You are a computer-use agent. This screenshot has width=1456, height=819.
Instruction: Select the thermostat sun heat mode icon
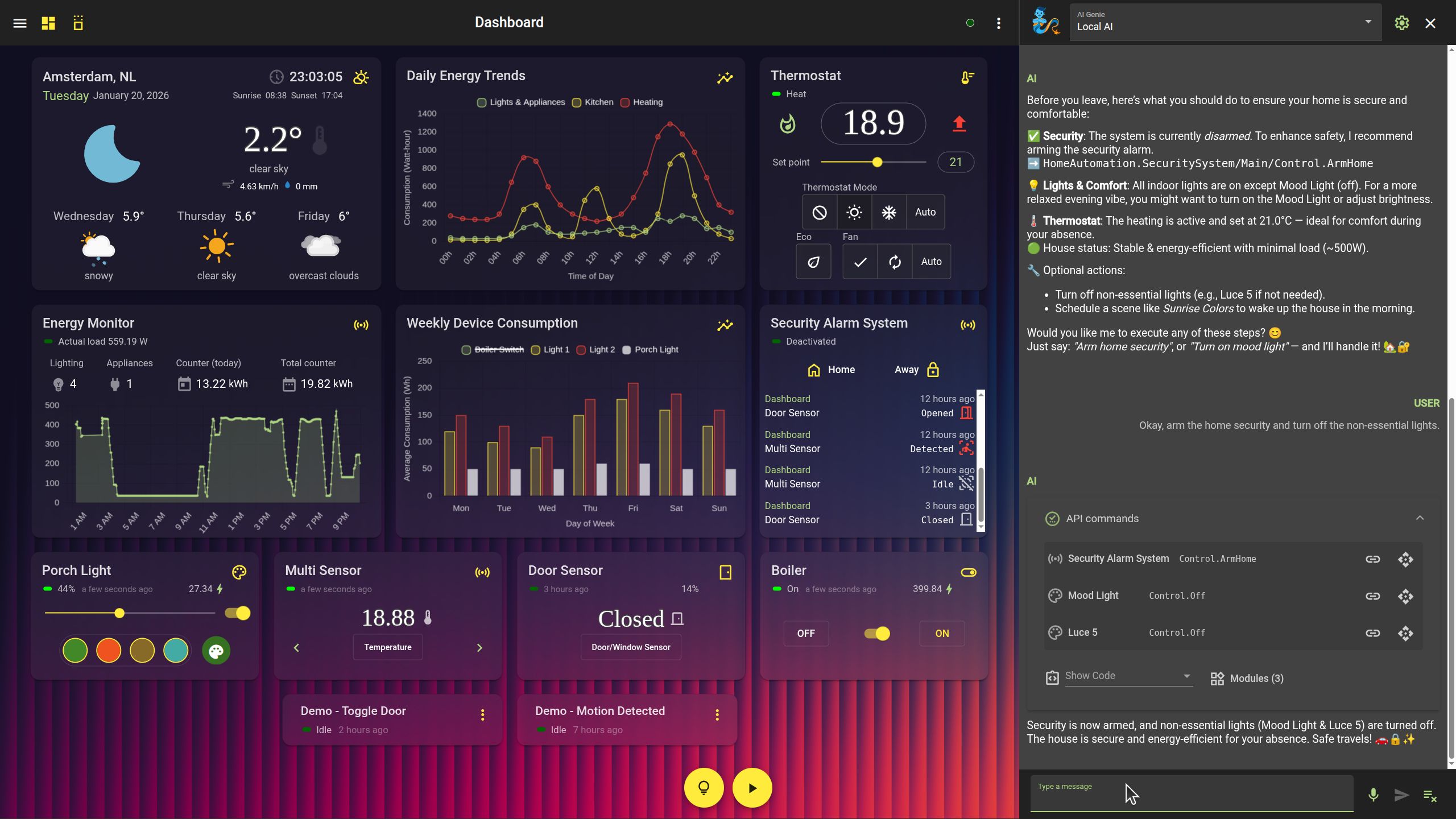854,212
